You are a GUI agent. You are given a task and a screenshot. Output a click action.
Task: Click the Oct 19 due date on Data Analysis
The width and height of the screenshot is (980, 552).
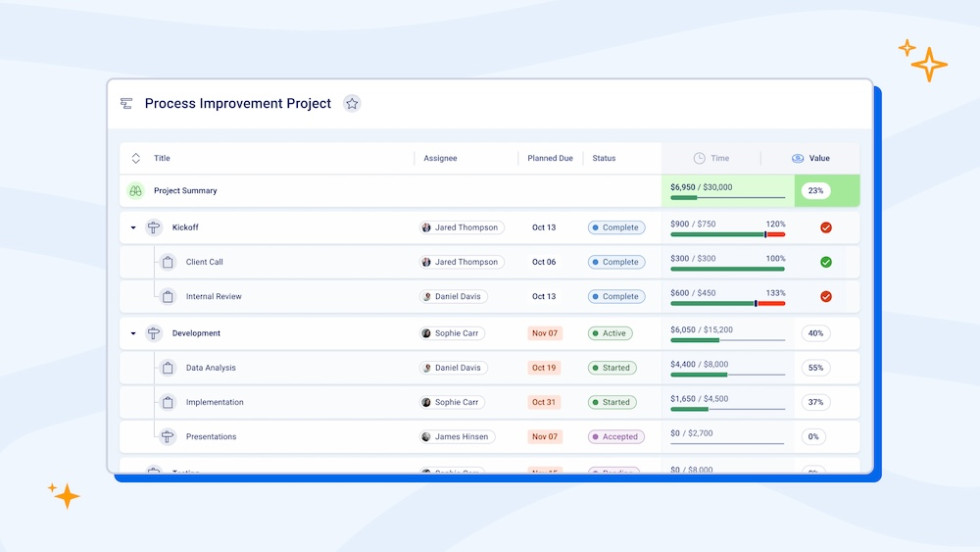click(x=544, y=367)
